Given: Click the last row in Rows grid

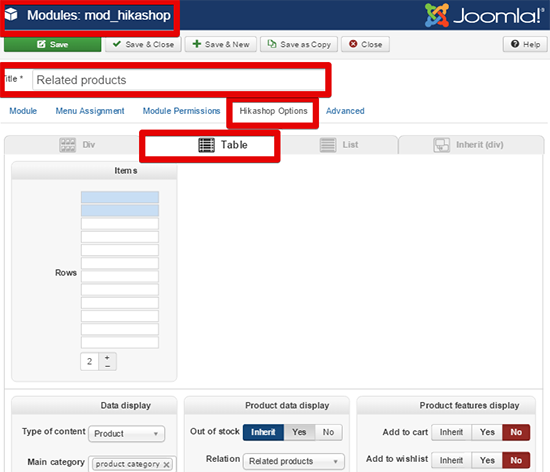Looking at the screenshot, I should coord(120,342).
